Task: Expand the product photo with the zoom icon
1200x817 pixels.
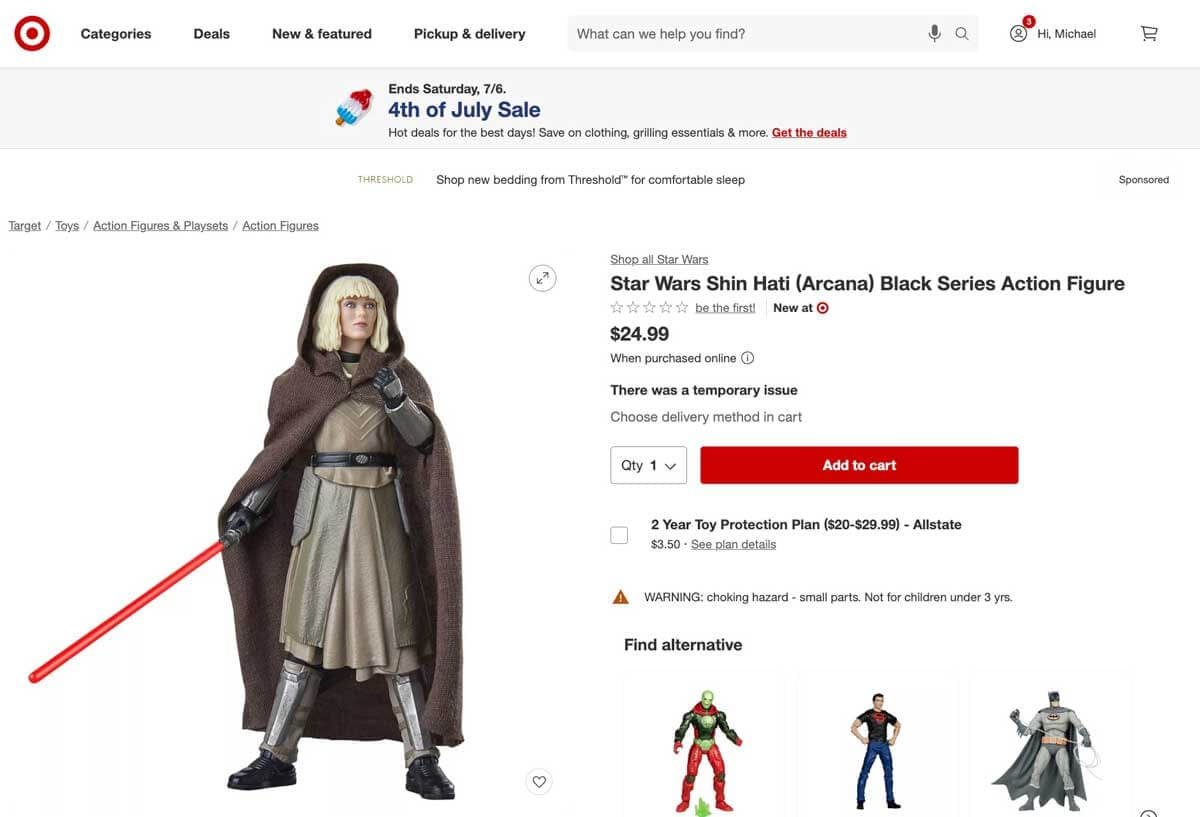Action: (x=542, y=277)
